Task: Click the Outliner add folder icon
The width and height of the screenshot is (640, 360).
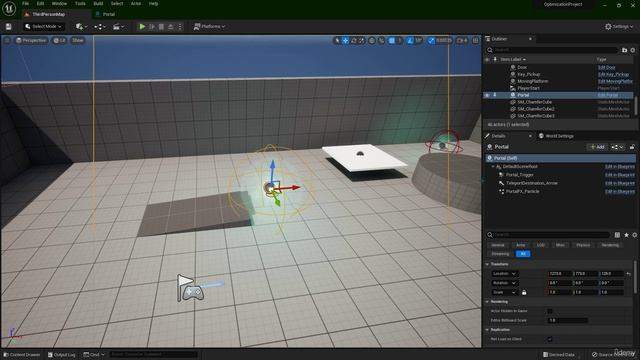Action: click(624, 50)
